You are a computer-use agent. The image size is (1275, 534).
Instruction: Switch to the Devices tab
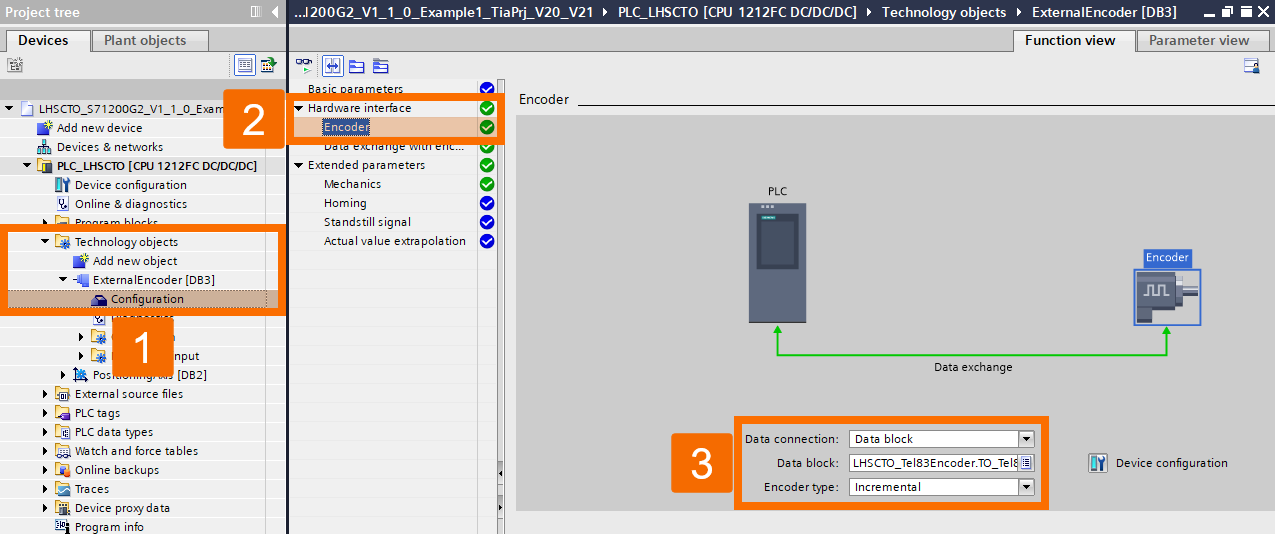[44, 40]
